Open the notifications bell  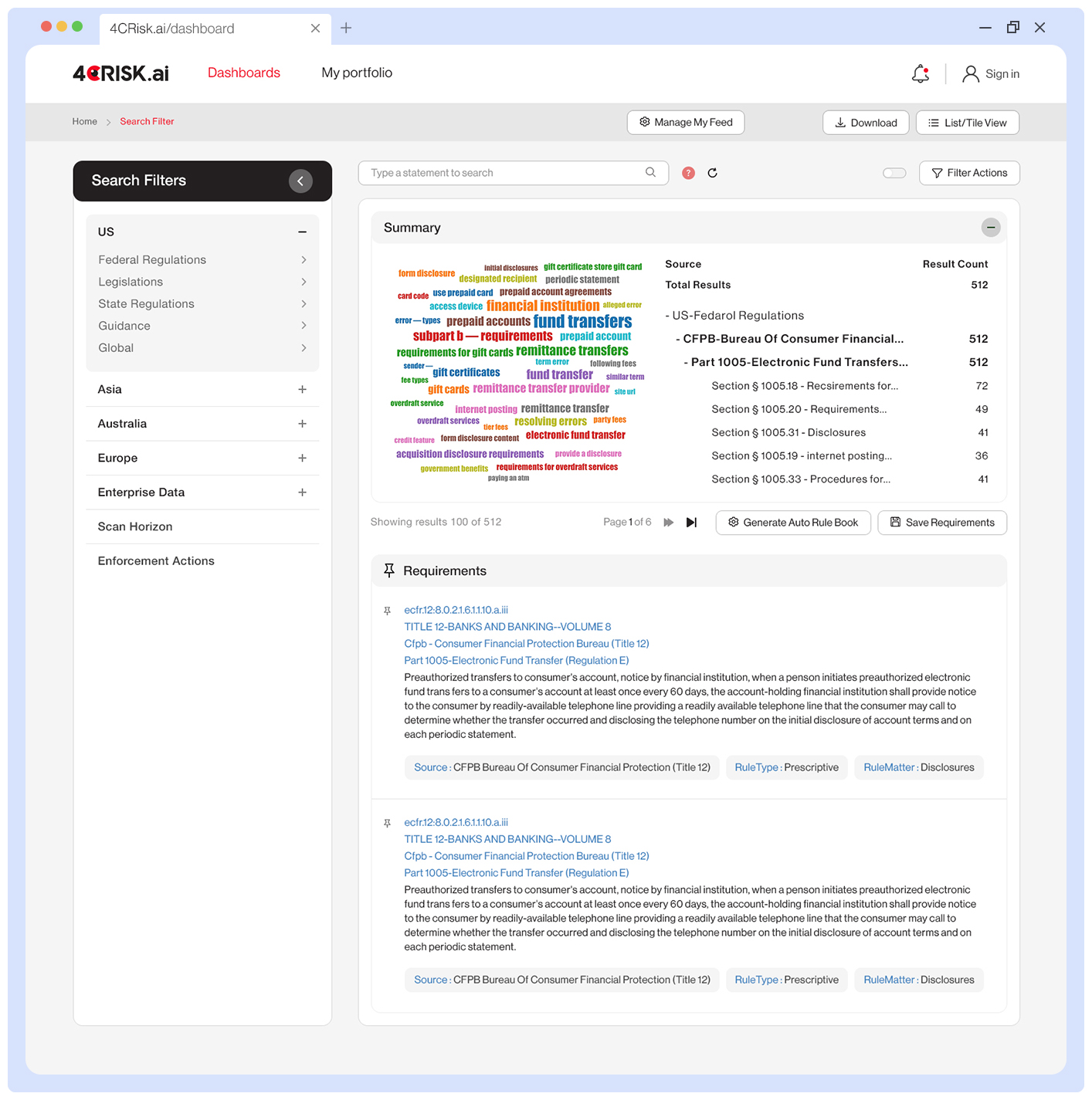click(921, 73)
